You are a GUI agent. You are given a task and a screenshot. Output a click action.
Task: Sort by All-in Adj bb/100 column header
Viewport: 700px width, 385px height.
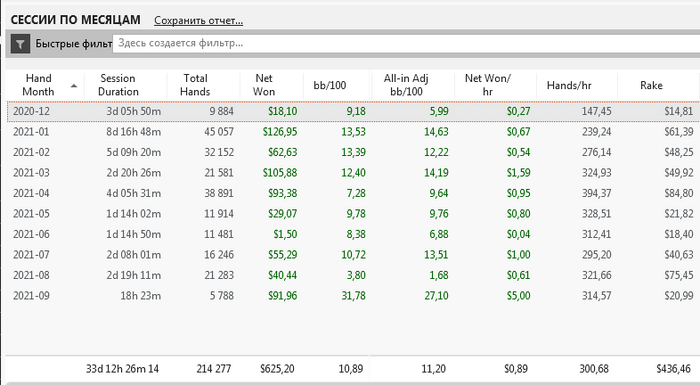click(x=406, y=85)
